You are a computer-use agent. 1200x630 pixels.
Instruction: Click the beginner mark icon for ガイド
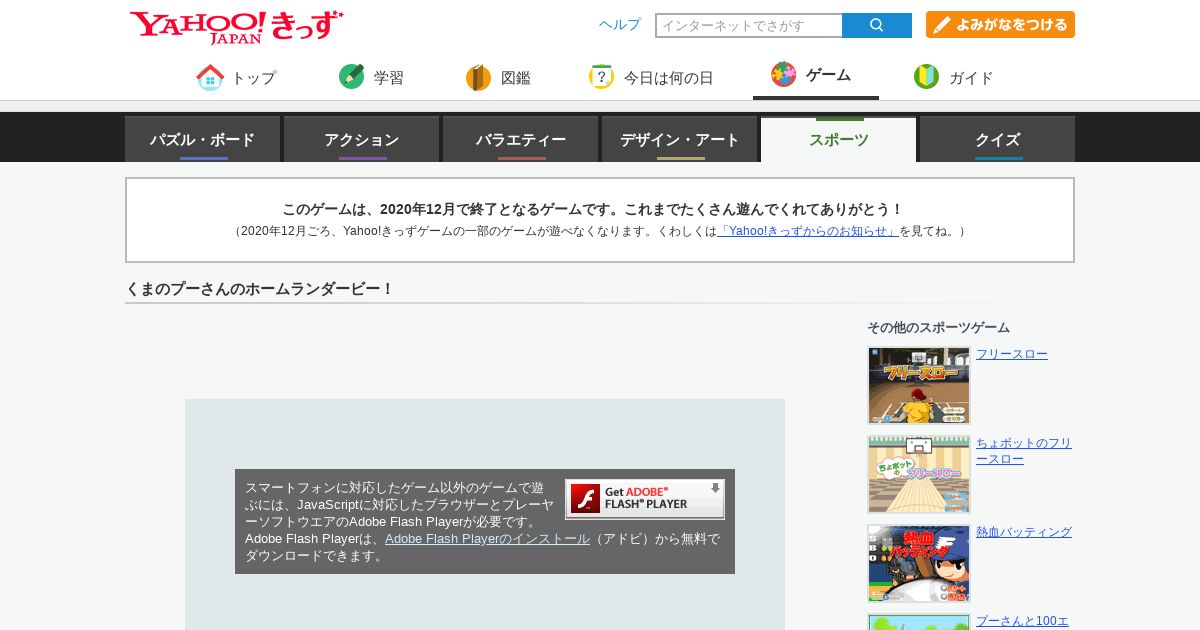[x=926, y=77]
